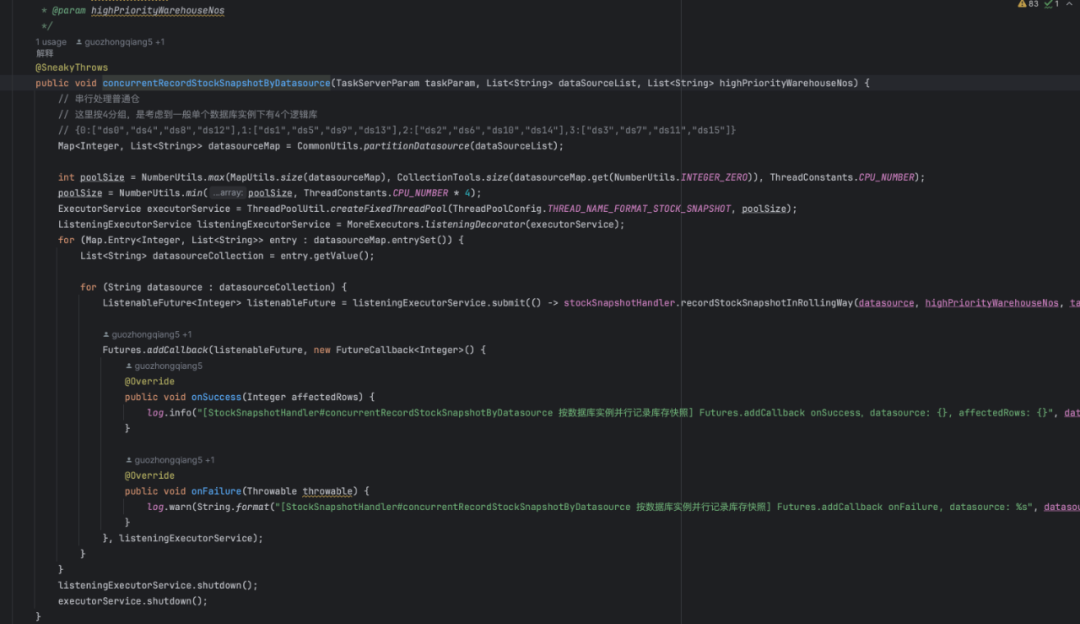This screenshot has height=624, width=1080.
Task: Click the green checkmark indicator showing 1
Action: pyautogui.click(x=1052, y=4)
